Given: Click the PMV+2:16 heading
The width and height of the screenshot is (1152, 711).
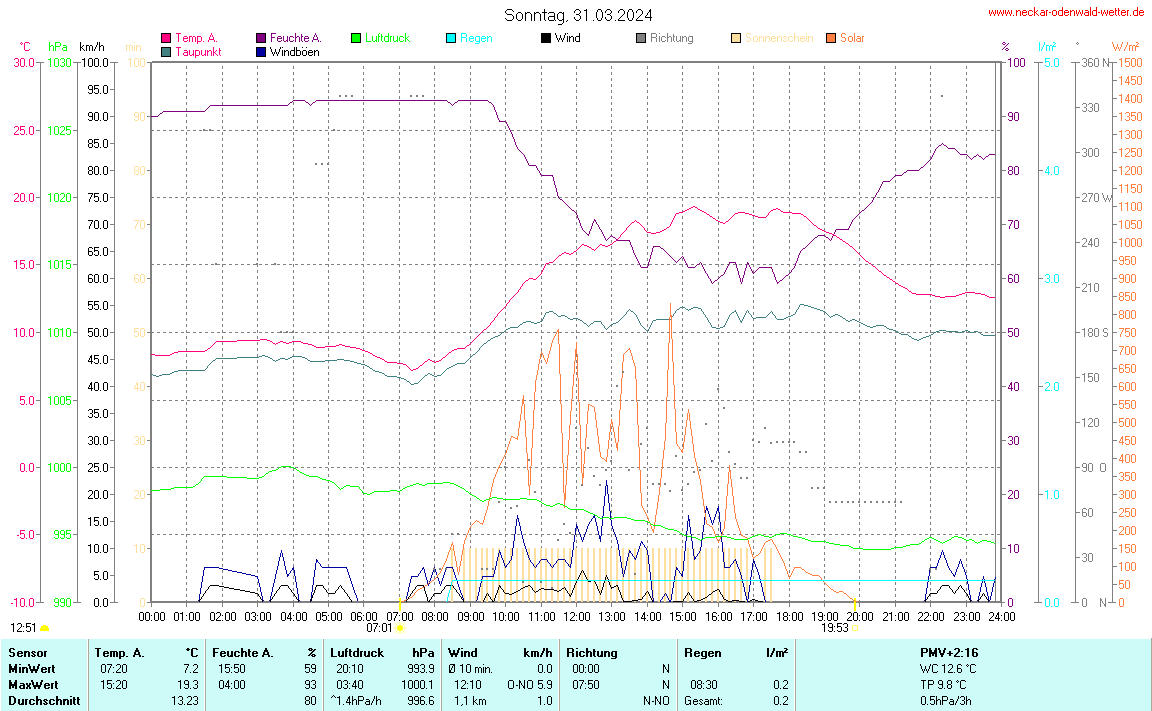Looking at the screenshot, I should coord(949,652).
